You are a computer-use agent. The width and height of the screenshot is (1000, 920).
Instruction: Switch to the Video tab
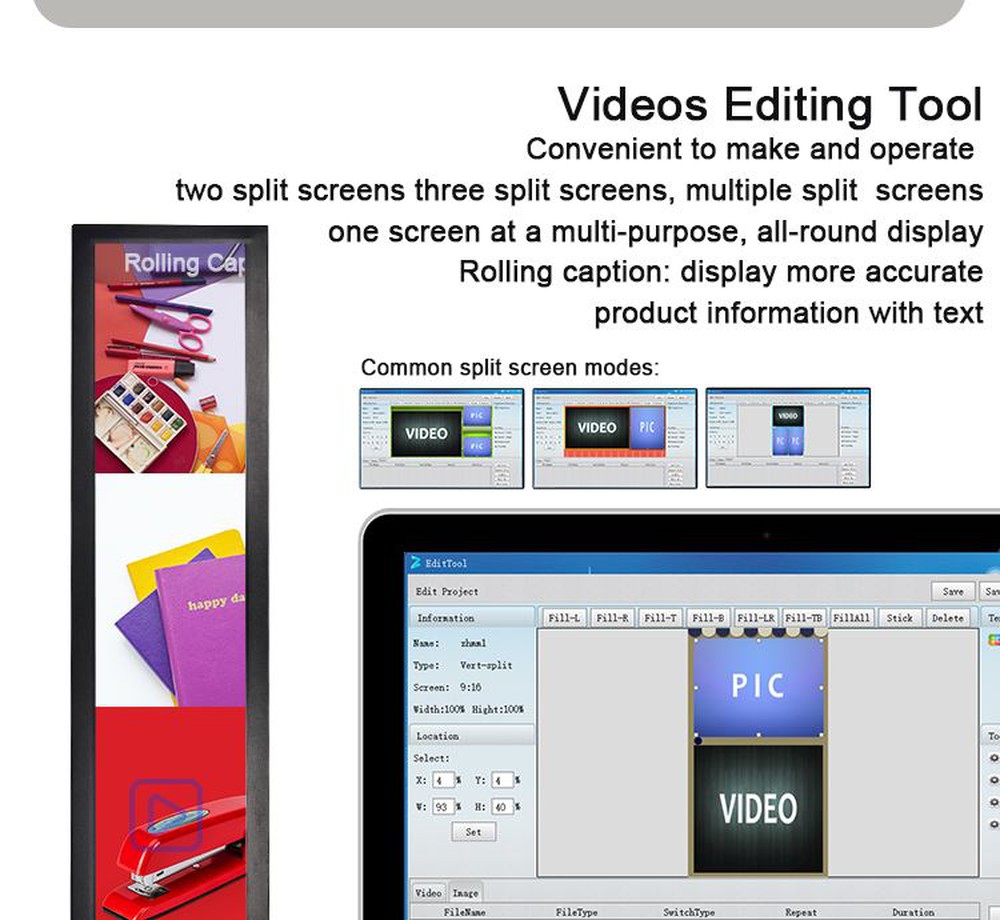point(428,892)
